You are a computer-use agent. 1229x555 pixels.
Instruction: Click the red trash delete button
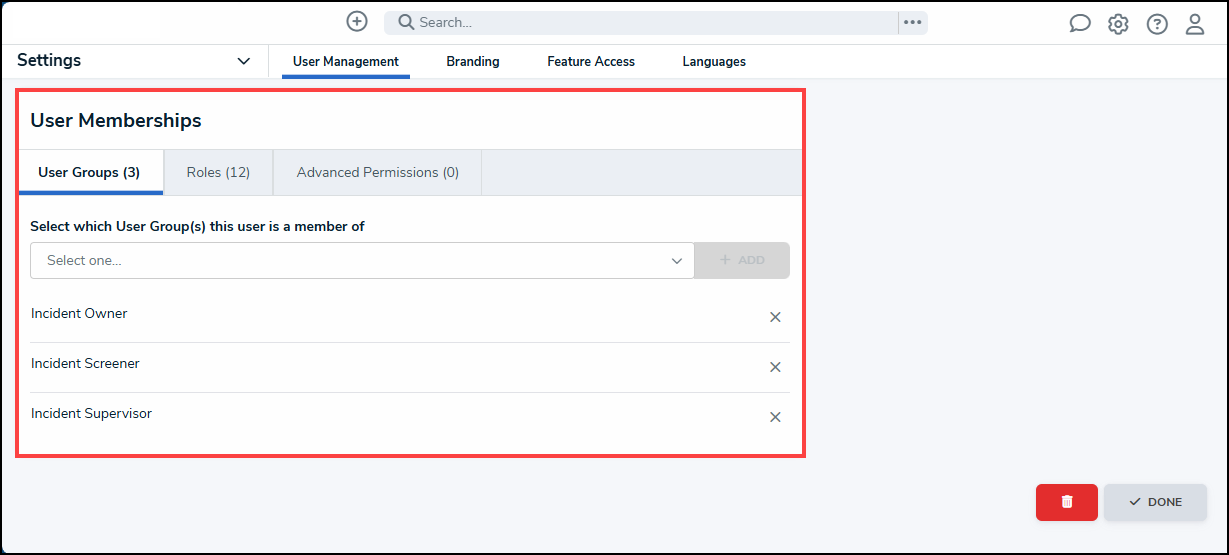pos(1067,502)
